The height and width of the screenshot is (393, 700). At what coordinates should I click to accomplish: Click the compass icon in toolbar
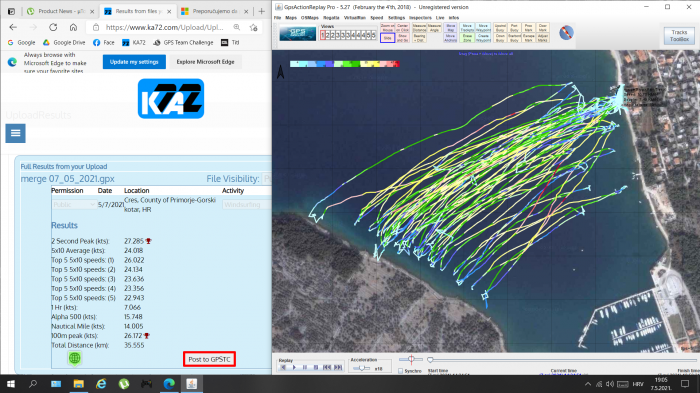click(x=566, y=33)
